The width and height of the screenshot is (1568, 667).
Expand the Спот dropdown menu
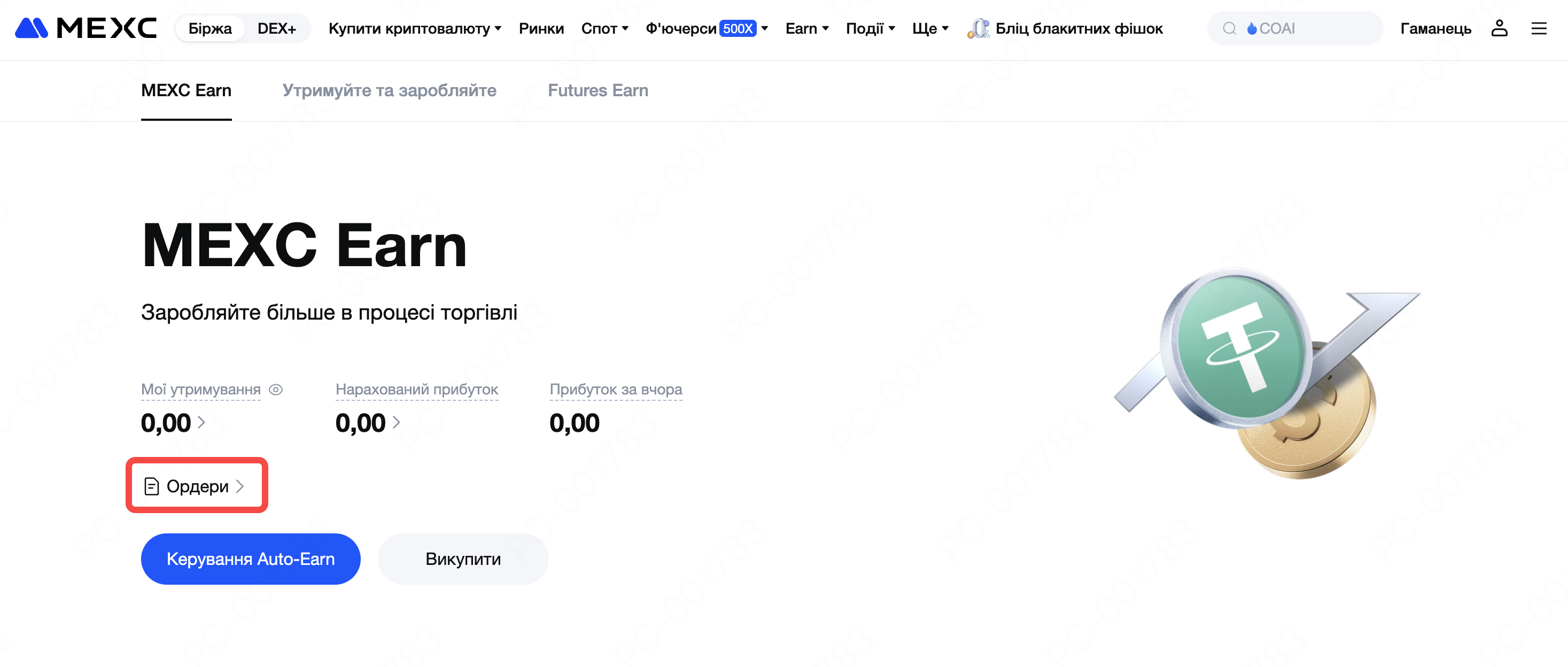604,28
